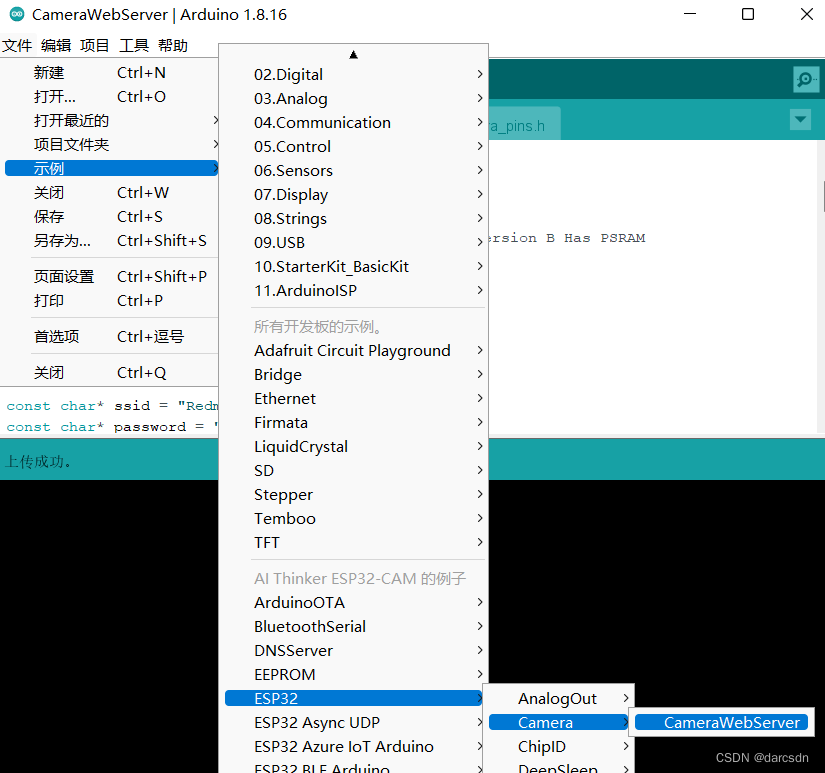Screen dimensions: 825x773
Task: Open BluetoothSerial examples submenu
Action: click(x=354, y=627)
